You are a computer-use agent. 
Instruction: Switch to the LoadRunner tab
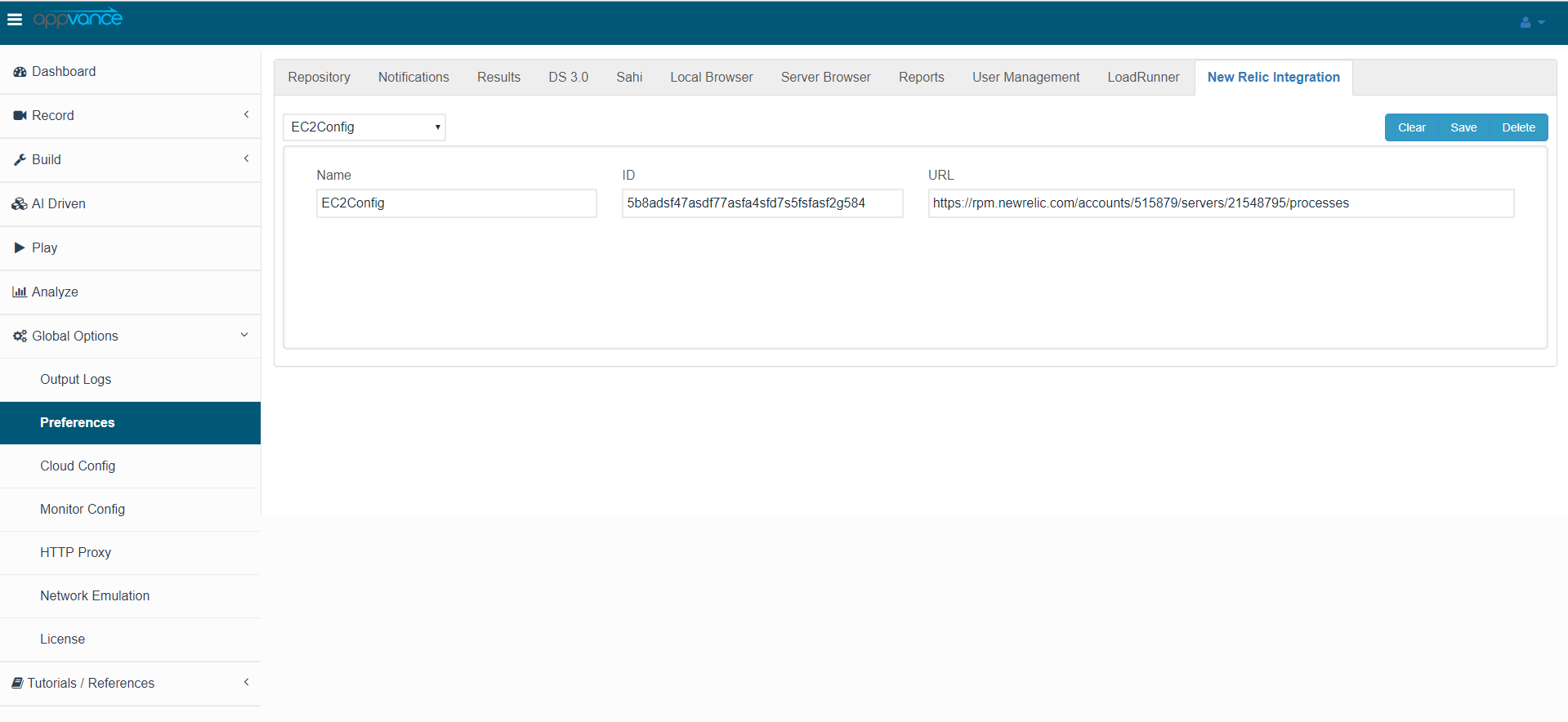[x=1143, y=78]
